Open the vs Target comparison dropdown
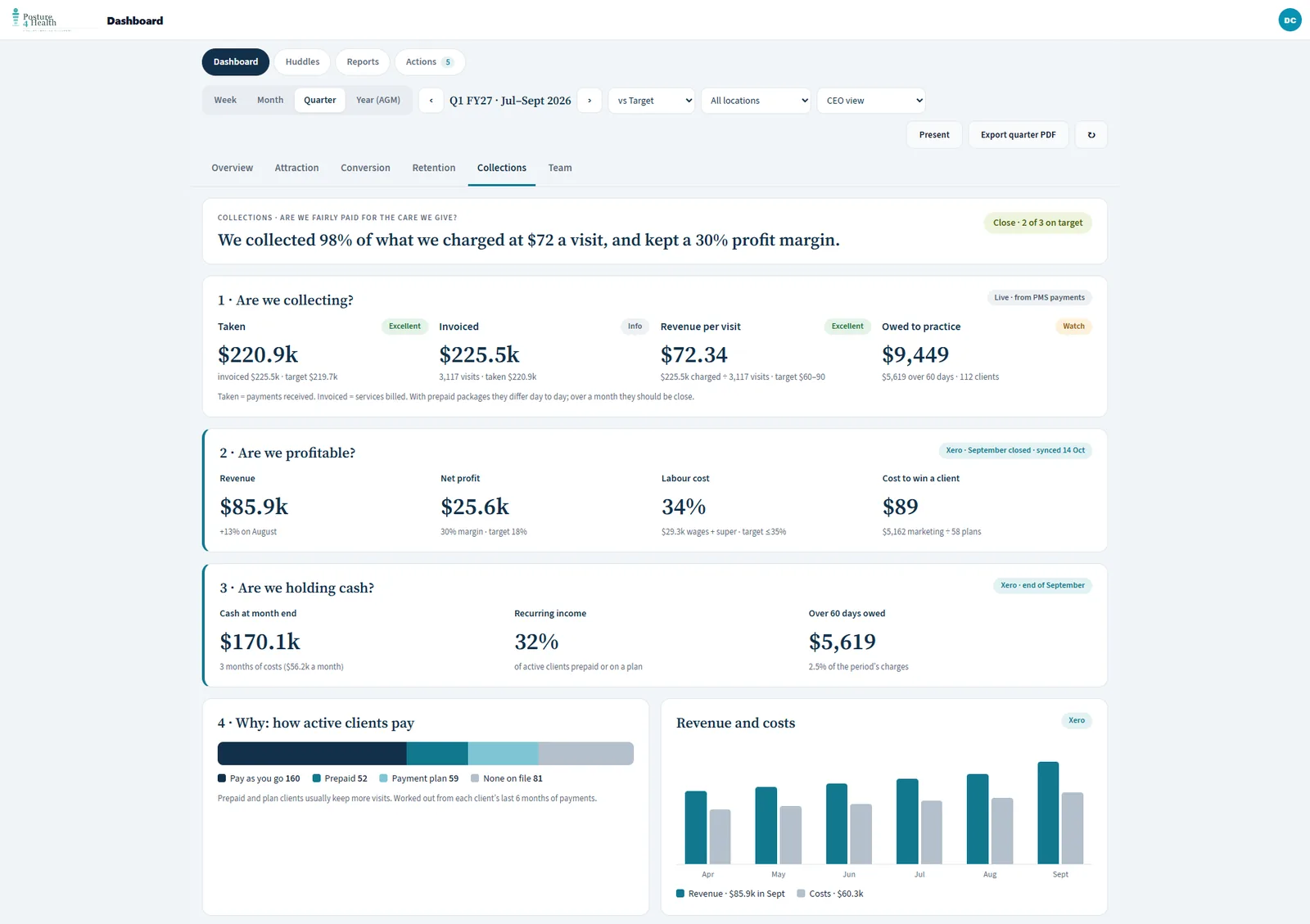The height and width of the screenshot is (924, 1310). pos(652,101)
